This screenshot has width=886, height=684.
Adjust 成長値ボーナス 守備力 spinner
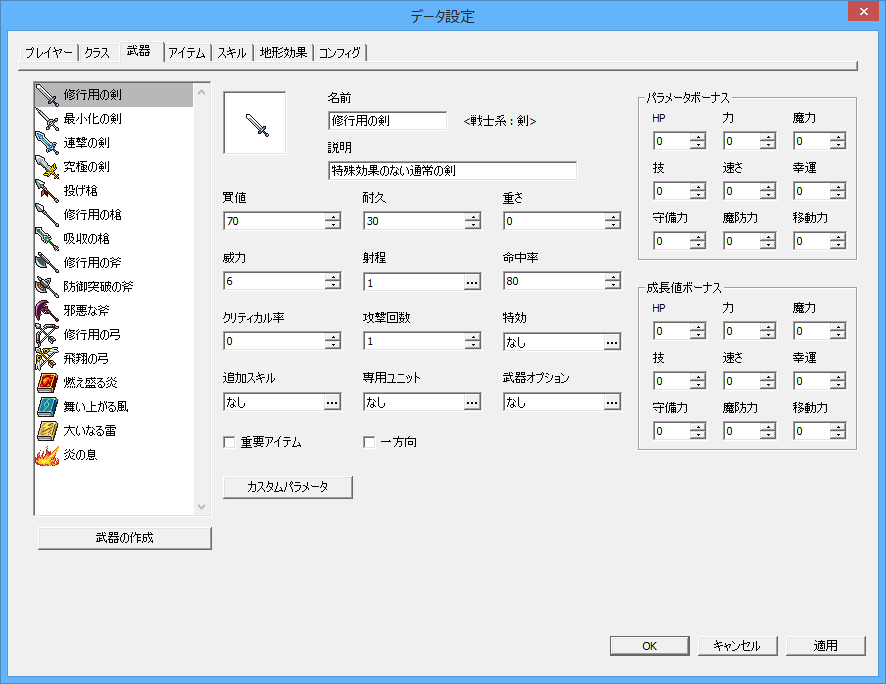click(x=698, y=431)
